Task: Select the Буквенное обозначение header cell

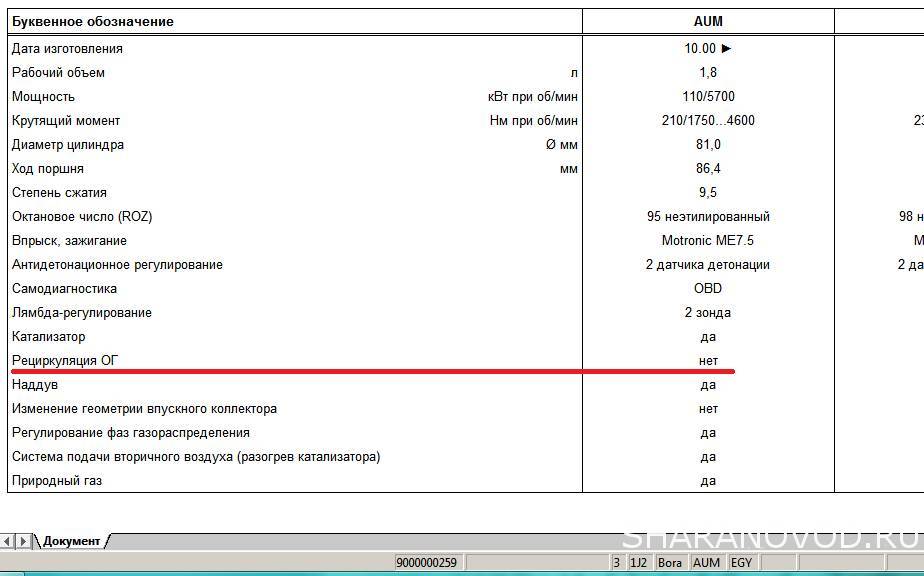Action: 92,21
